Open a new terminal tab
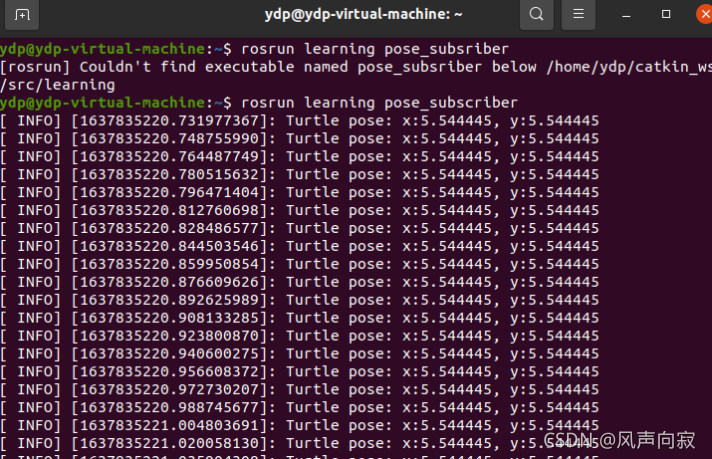The width and height of the screenshot is (712, 459). tap(22, 15)
